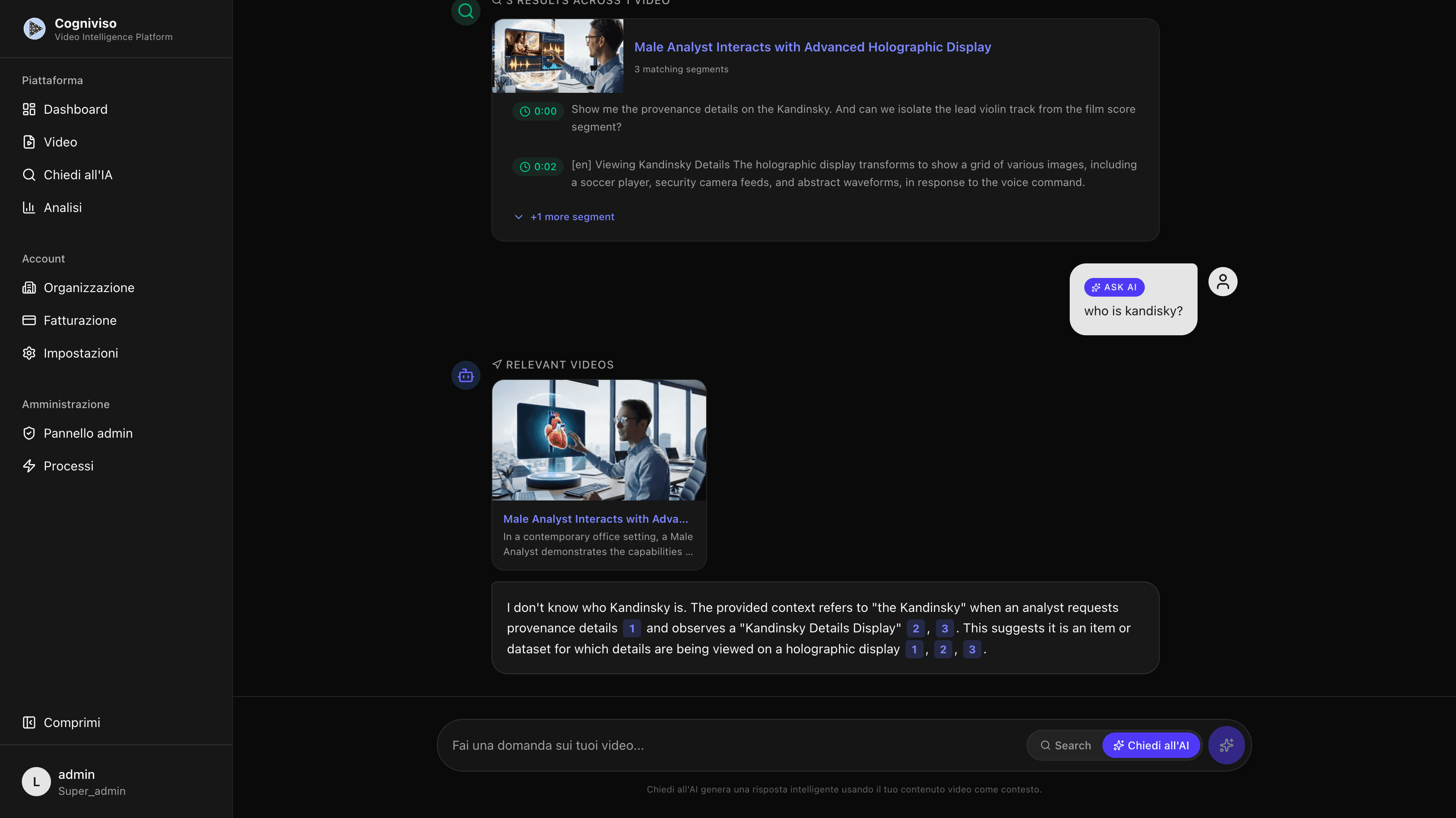Click the sparkle AI icon at bottom right

pyautogui.click(x=1226, y=745)
